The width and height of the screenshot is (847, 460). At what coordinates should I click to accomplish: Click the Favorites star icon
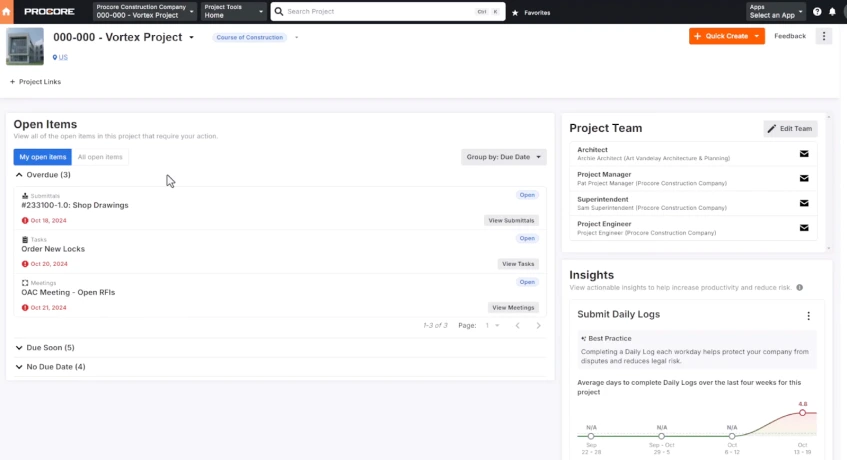tap(515, 12)
